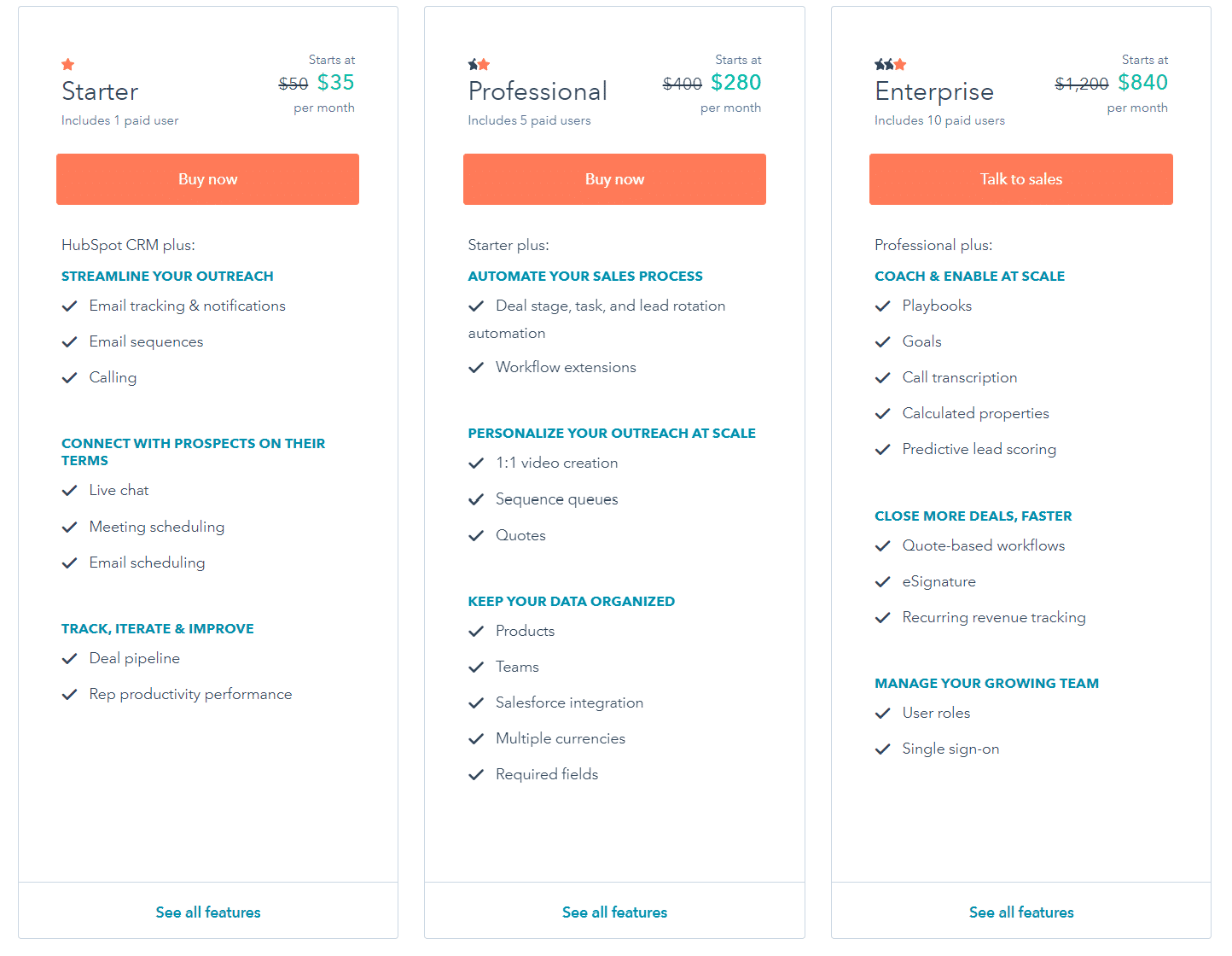
Task: Toggle the Calling feature checkmark
Action: pyautogui.click(x=70, y=377)
